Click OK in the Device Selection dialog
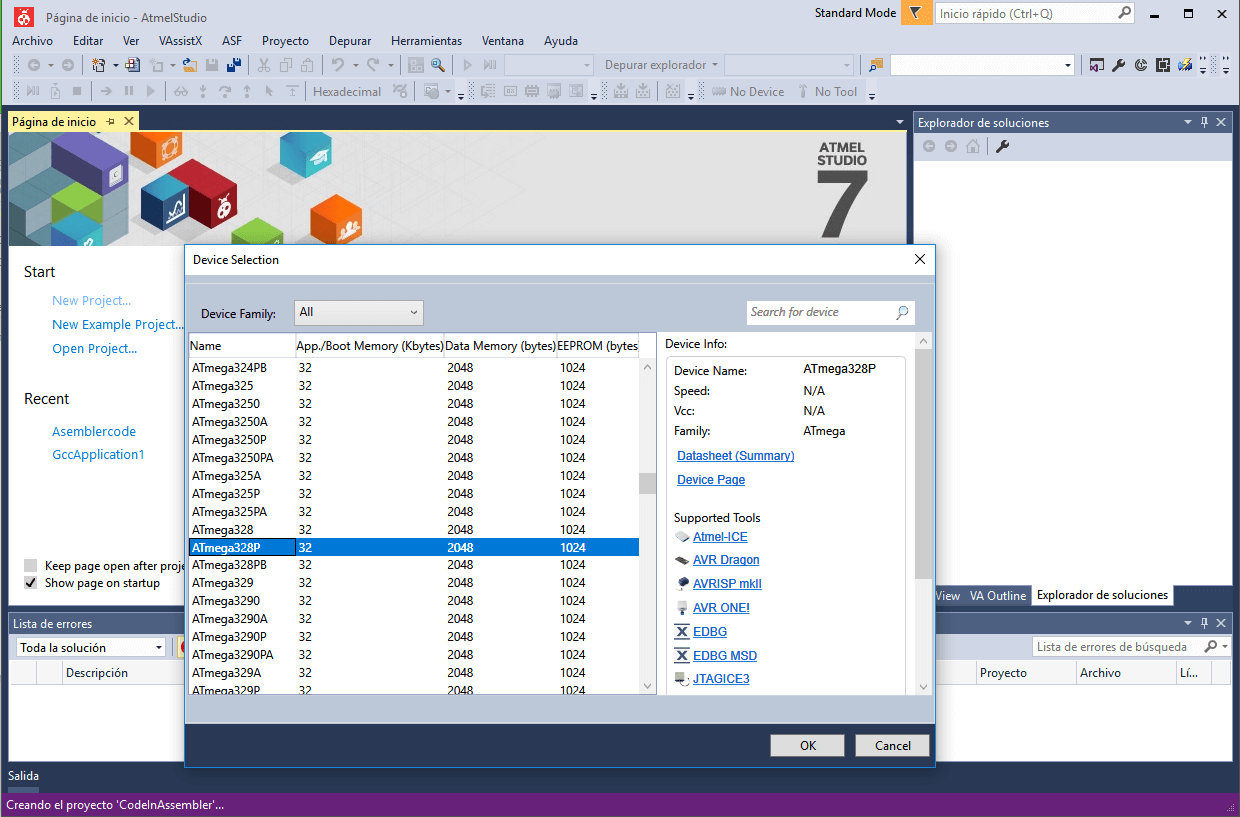 [808, 745]
